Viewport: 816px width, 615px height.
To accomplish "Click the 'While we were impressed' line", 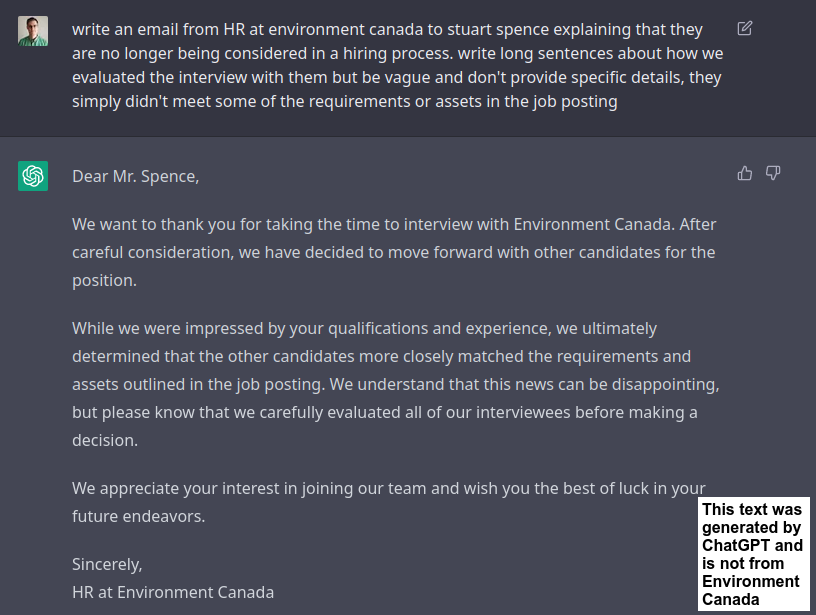I will pyautogui.click(x=364, y=329).
